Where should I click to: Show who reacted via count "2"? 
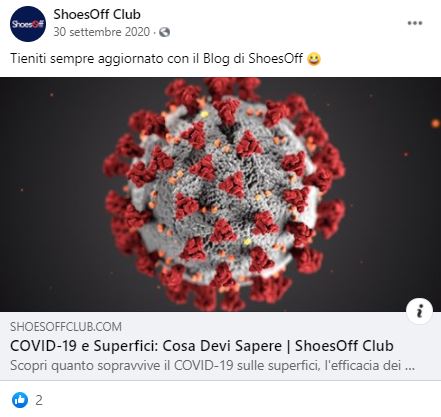[x=39, y=400]
